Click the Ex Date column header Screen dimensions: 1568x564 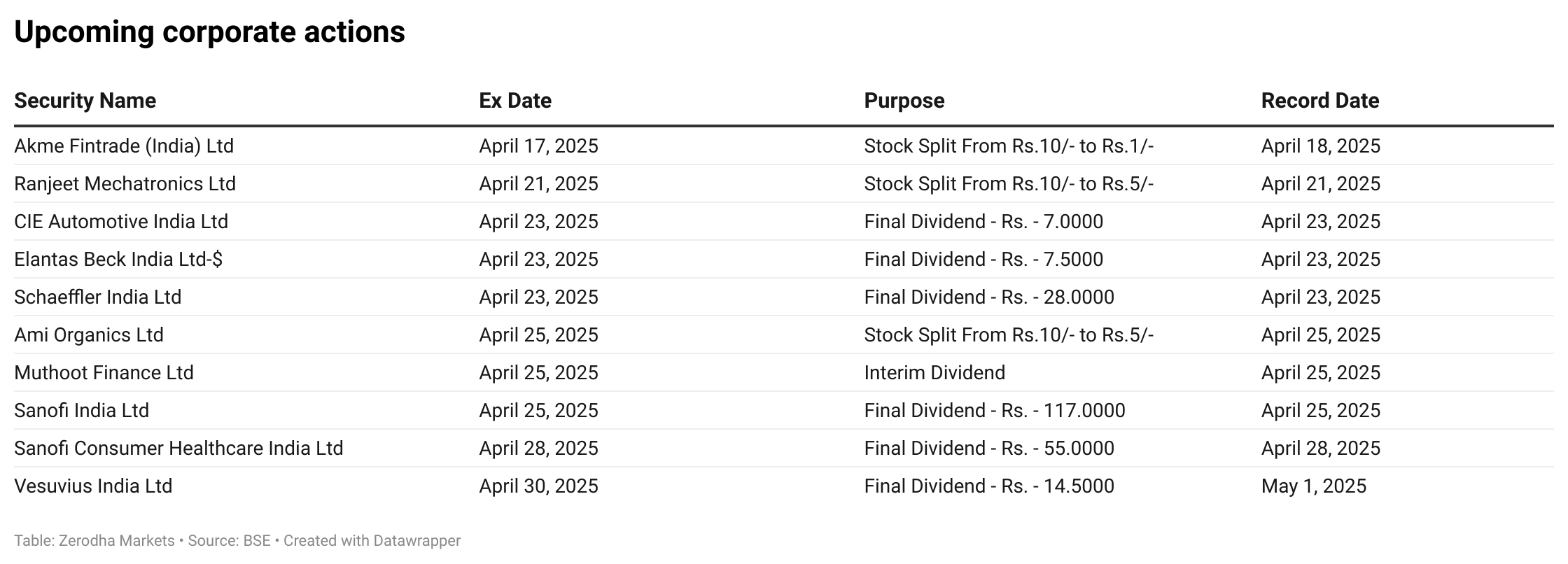click(x=515, y=101)
